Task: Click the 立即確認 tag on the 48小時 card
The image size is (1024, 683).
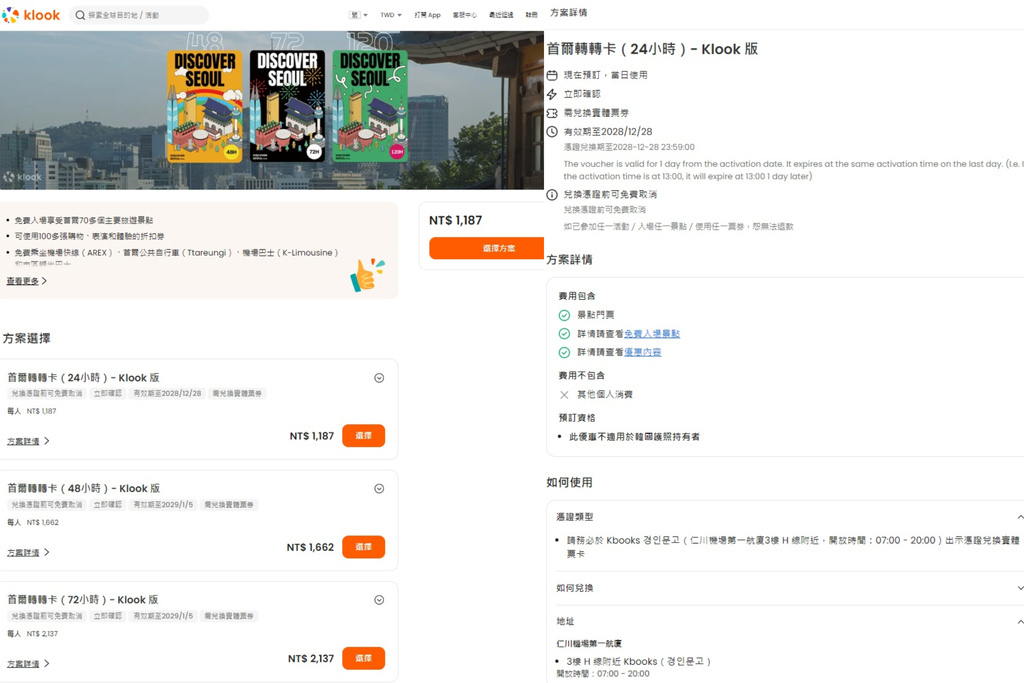Action: (x=108, y=505)
